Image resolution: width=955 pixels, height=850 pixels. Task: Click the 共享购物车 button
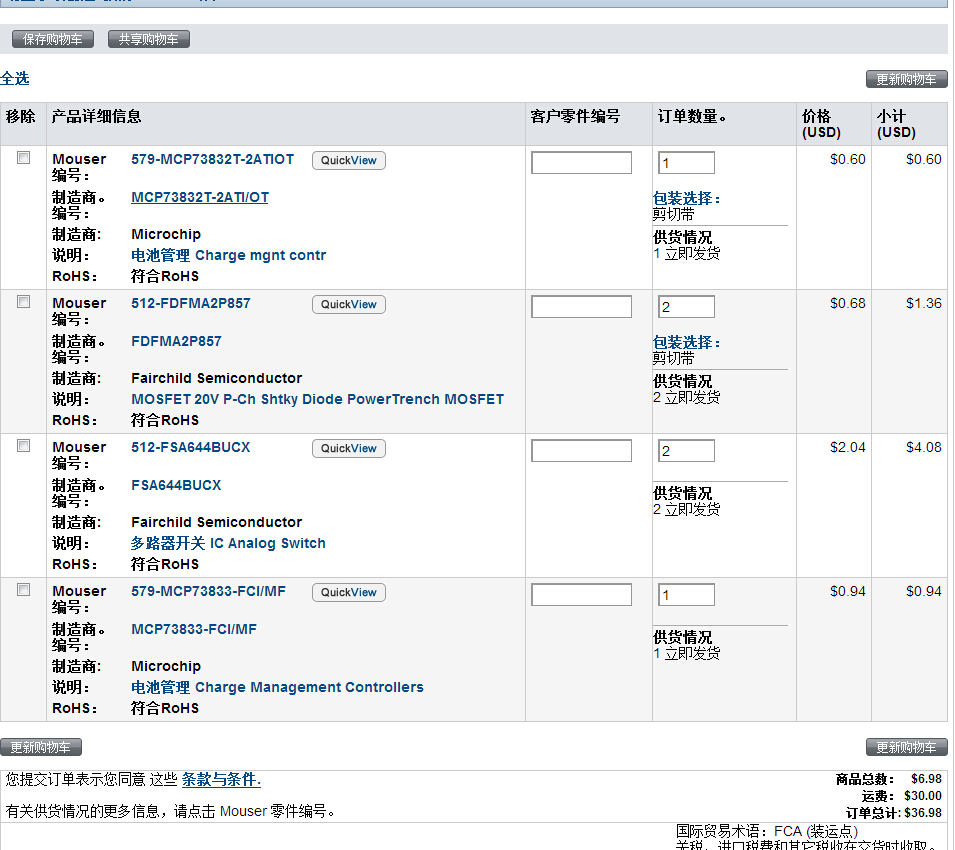149,40
